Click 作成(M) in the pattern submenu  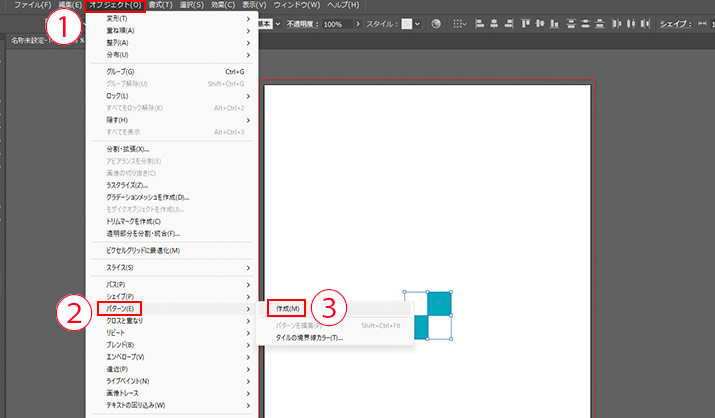tap(289, 309)
